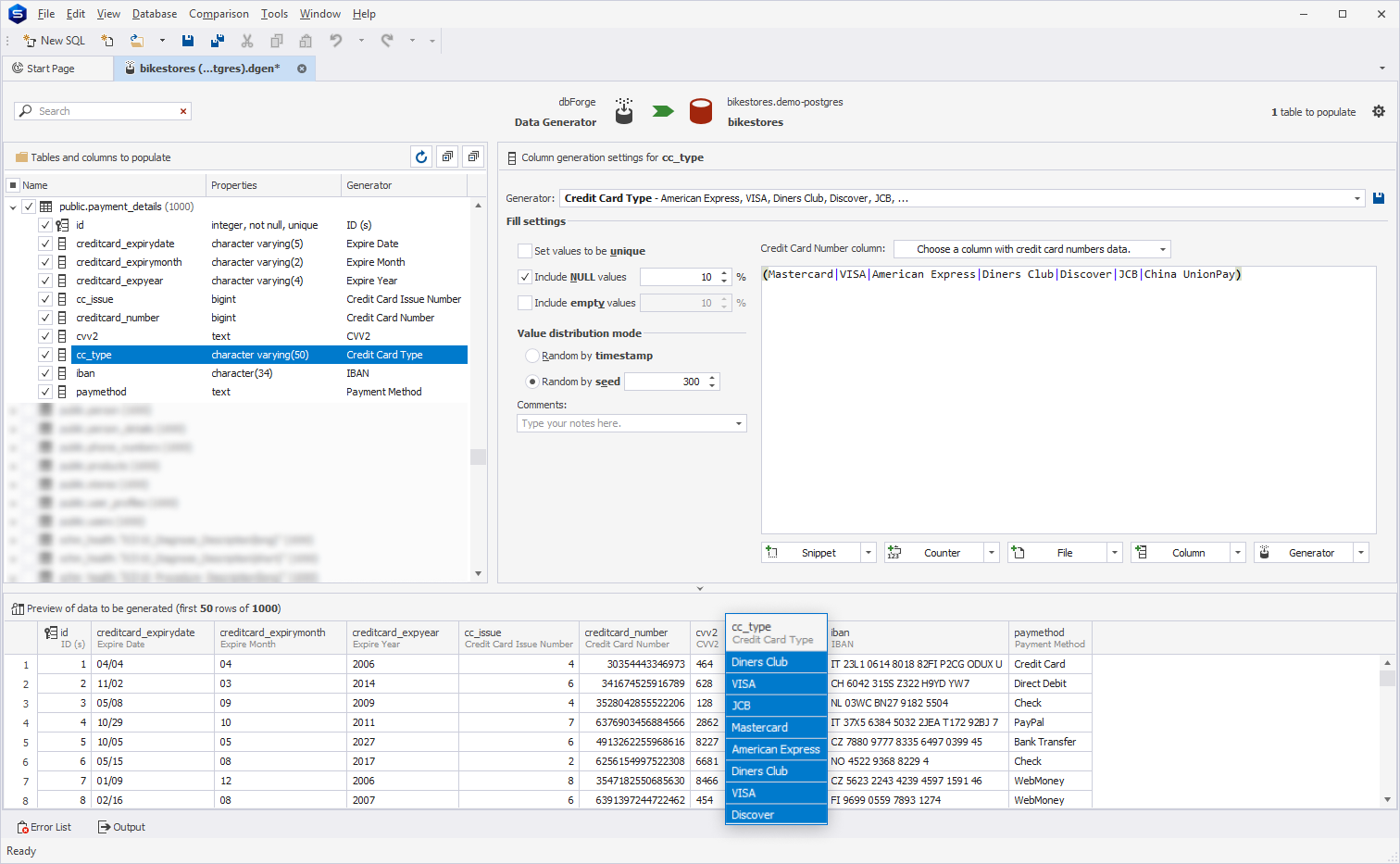The width and height of the screenshot is (1400, 864).
Task: Click the Generator insert button
Action: coord(1304,553)
